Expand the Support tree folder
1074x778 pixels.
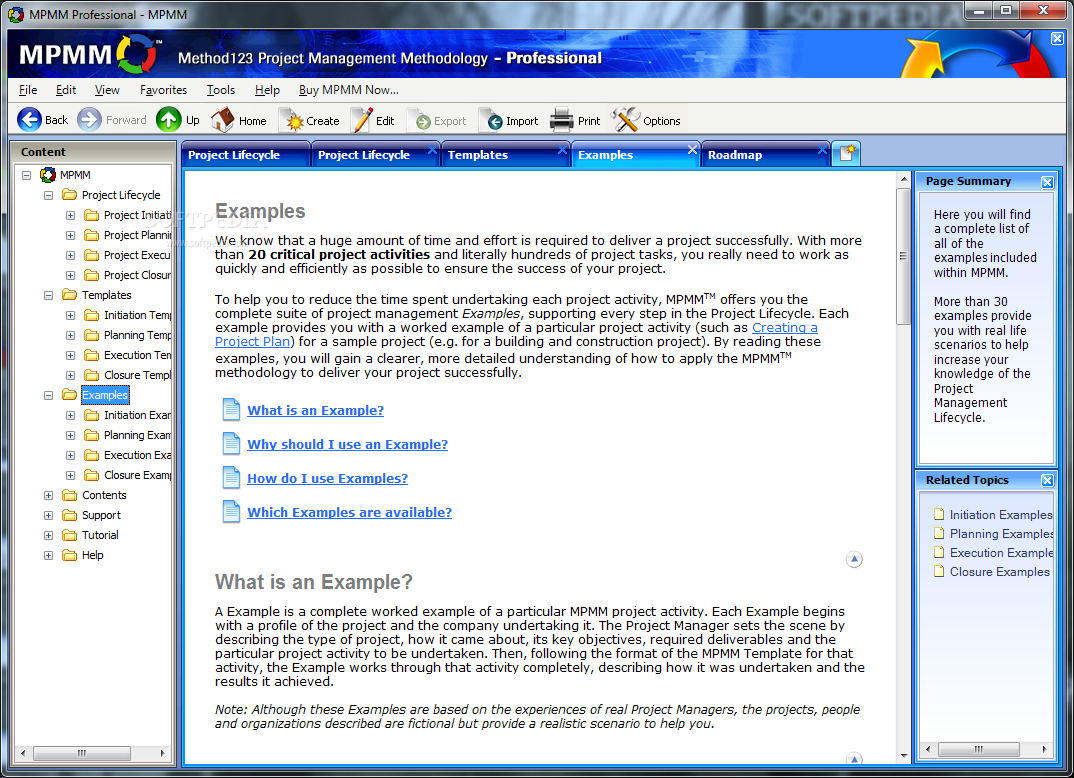[48, 515]
